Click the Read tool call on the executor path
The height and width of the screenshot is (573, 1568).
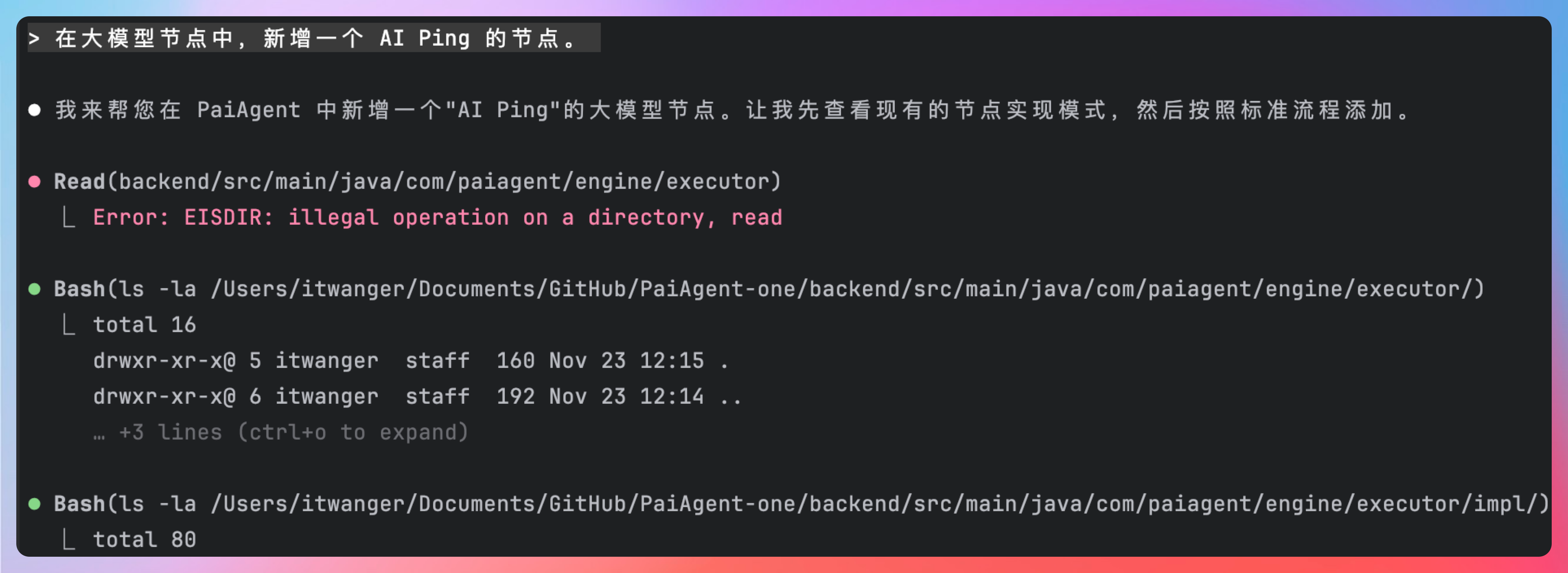[x=418, y=181]
